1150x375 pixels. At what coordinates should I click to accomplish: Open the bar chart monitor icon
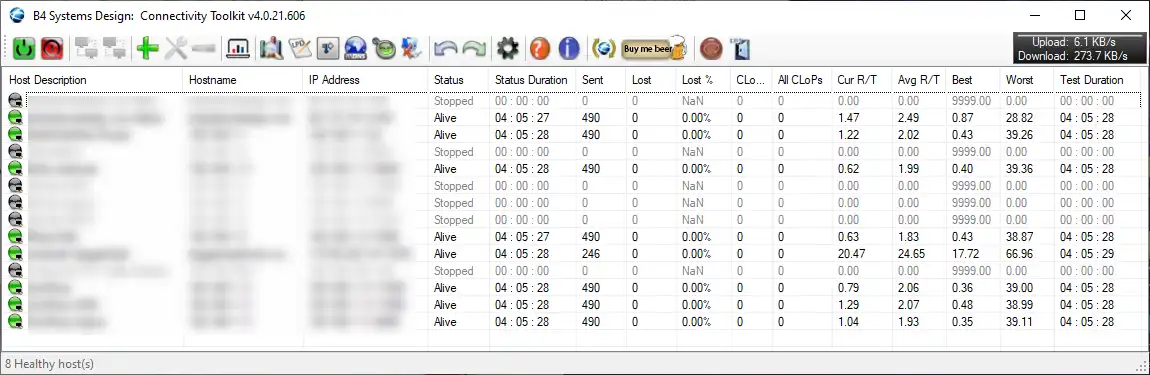point(238,49)
